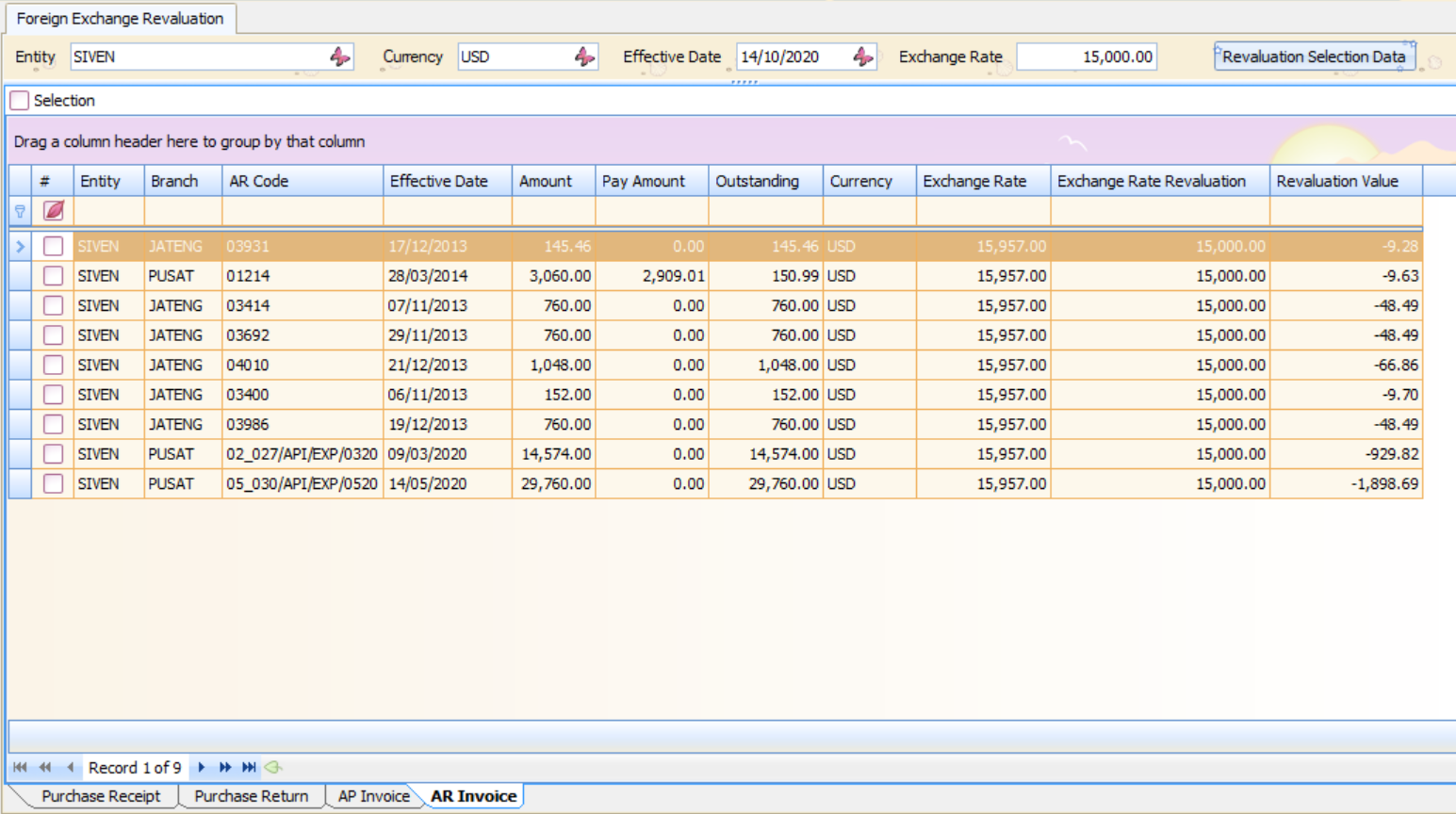The width and height of the screenshot is (1456, 814).
Task: Select AR code cell 04010
Action: (303, 365)
